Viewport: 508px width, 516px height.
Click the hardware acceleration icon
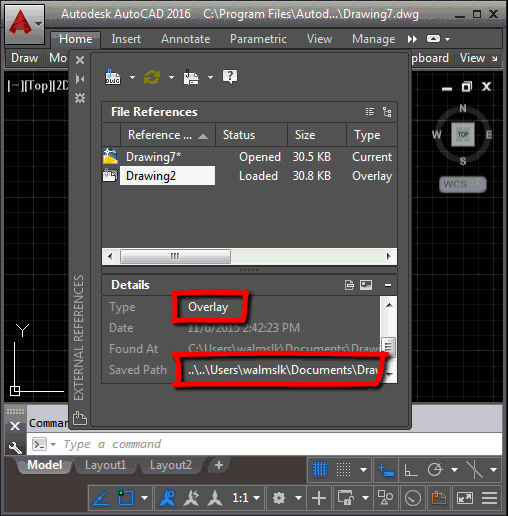pos(413,498)
